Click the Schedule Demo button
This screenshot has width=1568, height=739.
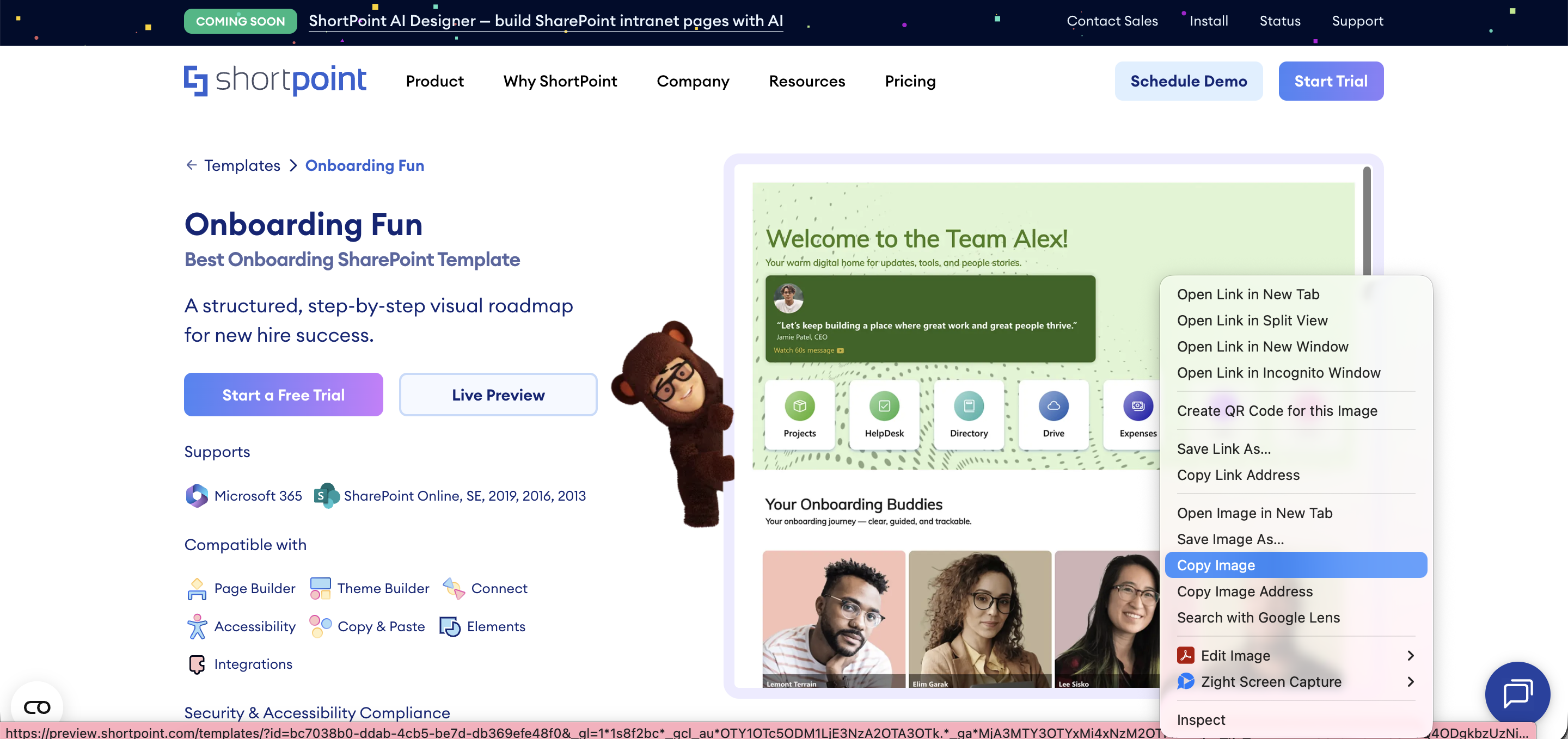click(1188, 81)
